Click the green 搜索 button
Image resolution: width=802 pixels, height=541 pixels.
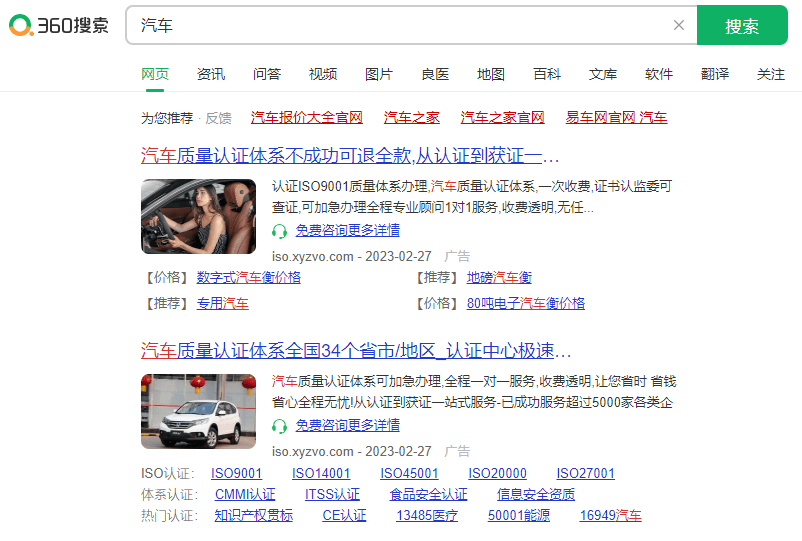click(742, 25)
